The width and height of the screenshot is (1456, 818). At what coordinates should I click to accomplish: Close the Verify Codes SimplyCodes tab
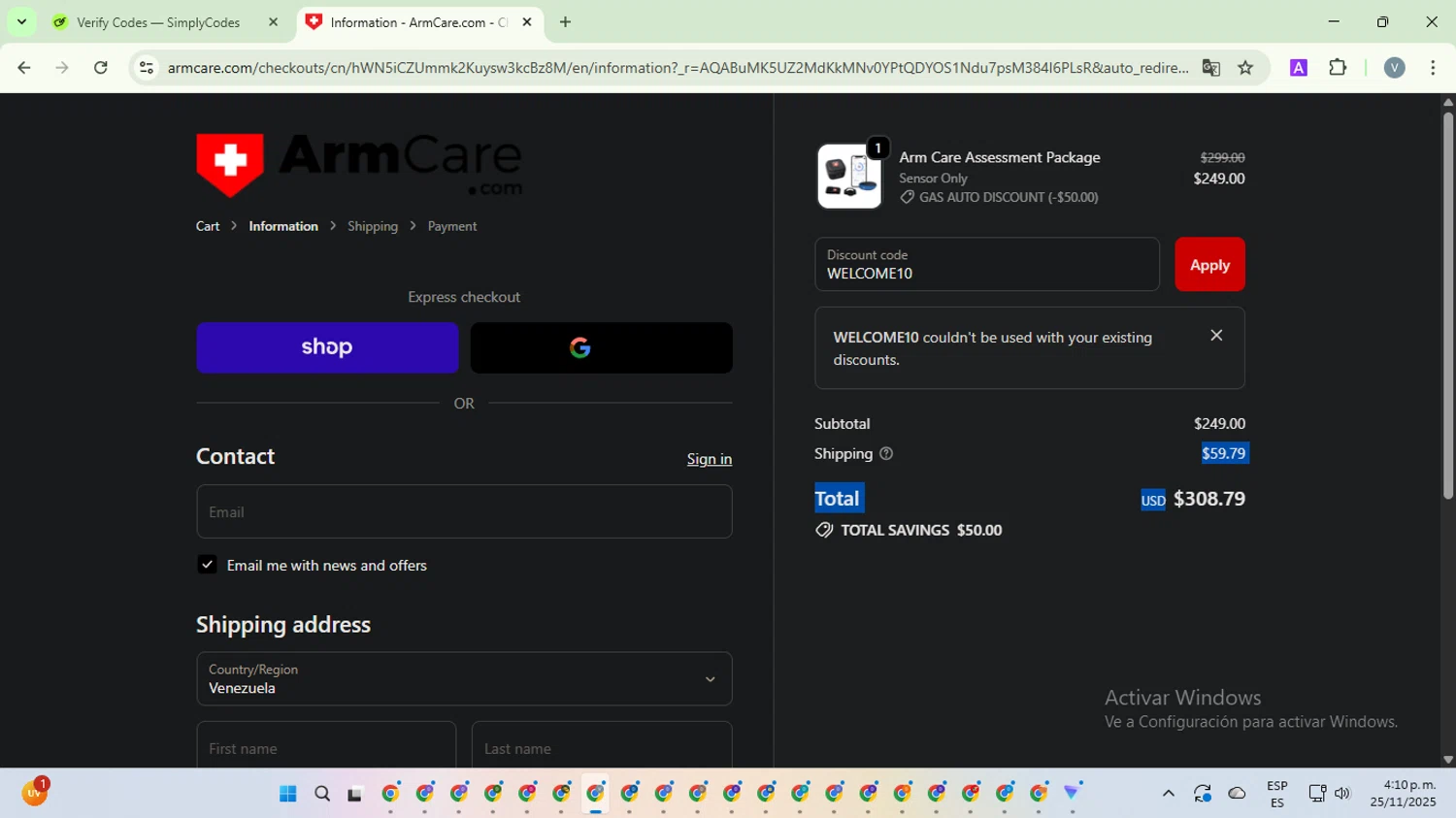click(273, 22)
